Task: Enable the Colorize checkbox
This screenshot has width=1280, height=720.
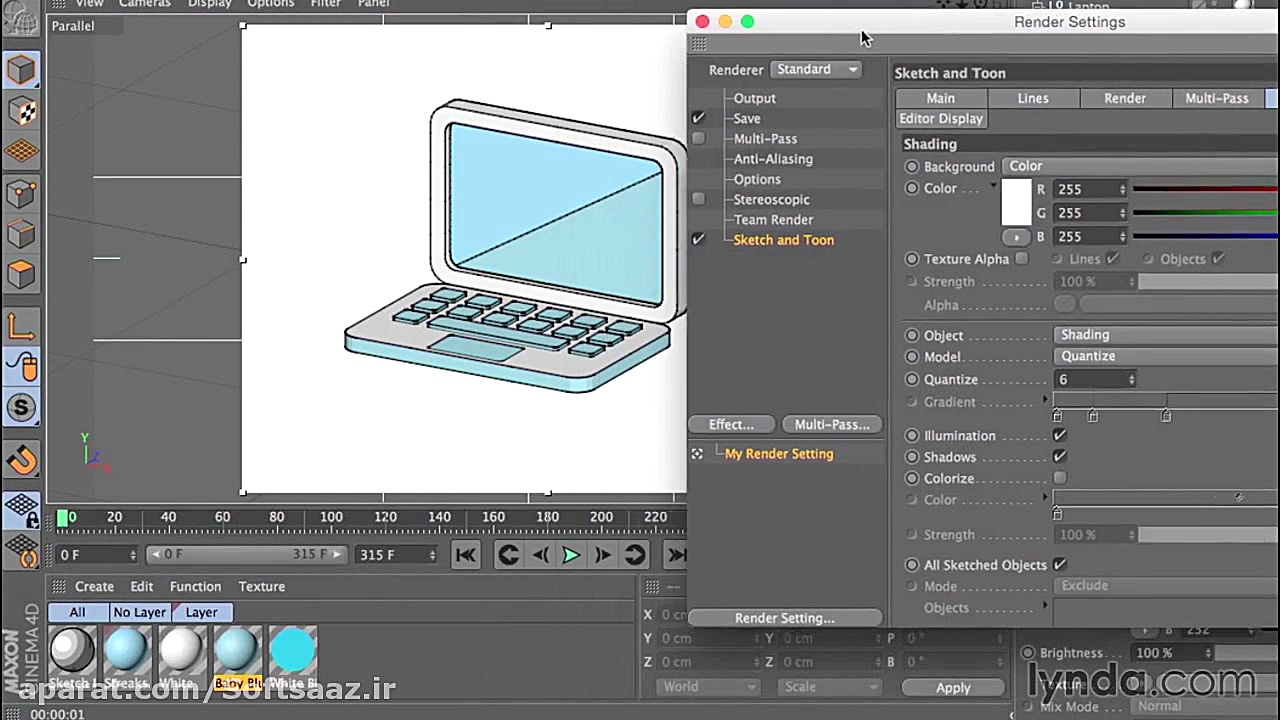Action: (x=1060, y=479)
